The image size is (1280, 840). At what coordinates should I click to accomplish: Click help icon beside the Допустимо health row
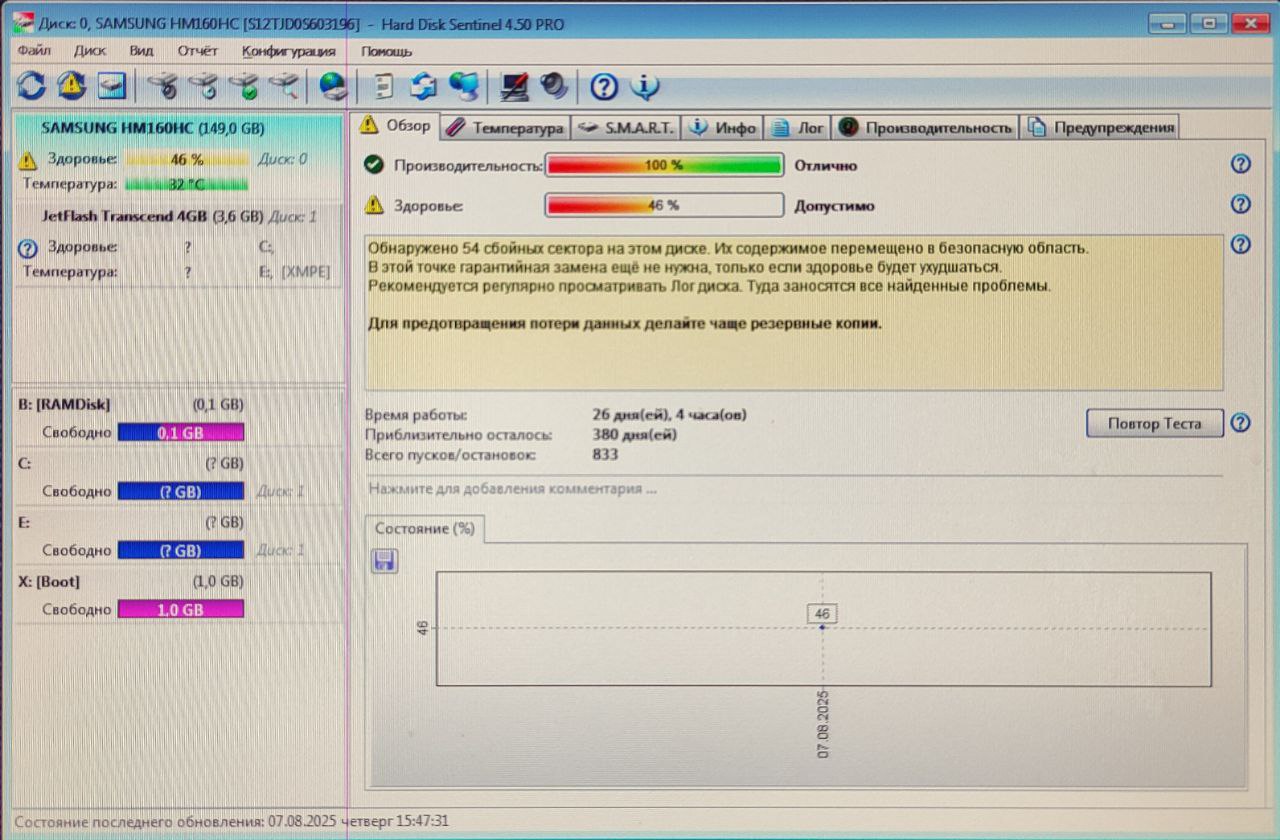pos(1241,204)
